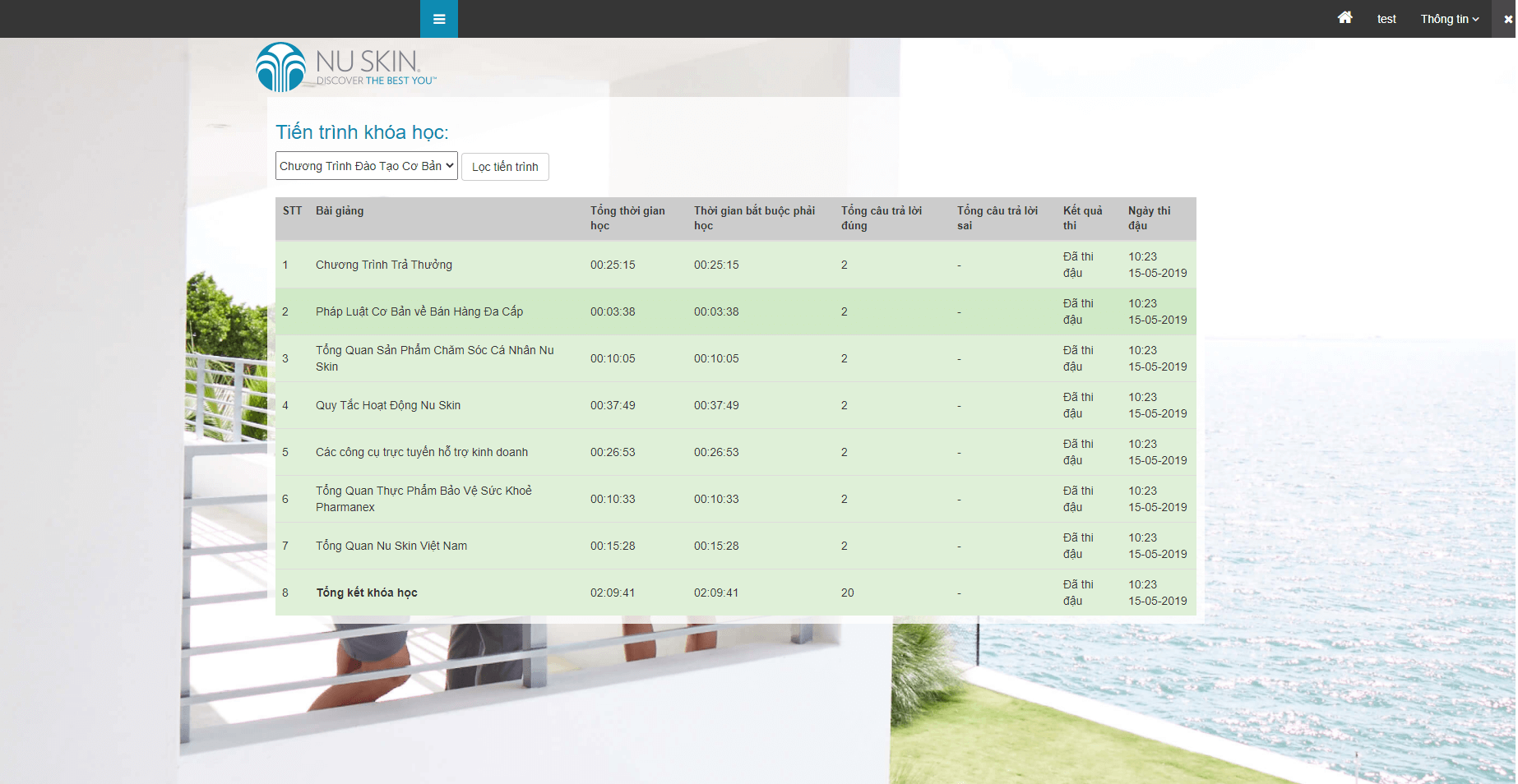Select Các công cụ trực tuyến hỗ trợ kinh doanh
This screenshot has width=1518, height=784.
click(x=422, y=452)
